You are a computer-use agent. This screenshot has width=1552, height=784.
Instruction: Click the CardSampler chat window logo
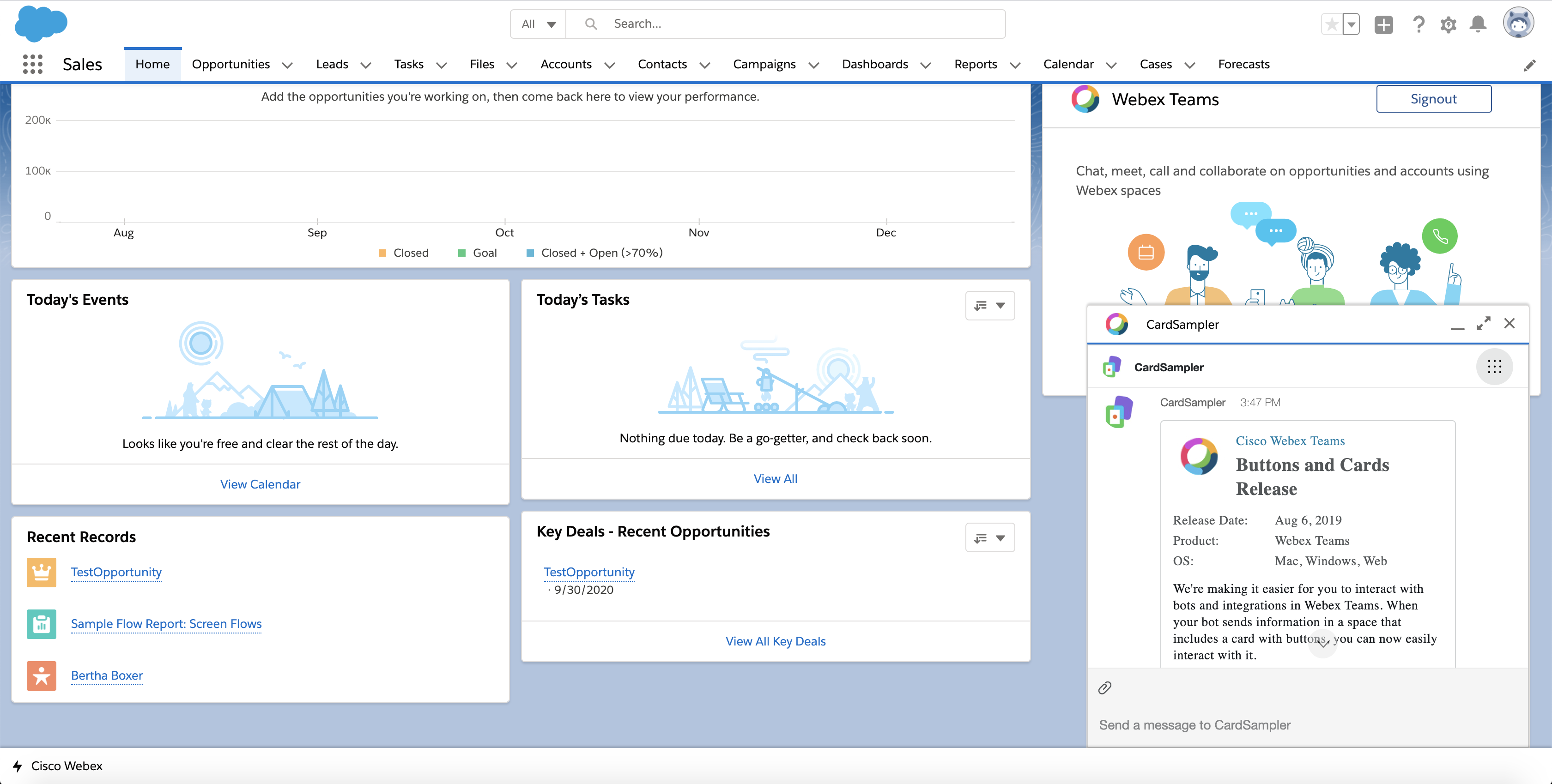click(1116, 324)
